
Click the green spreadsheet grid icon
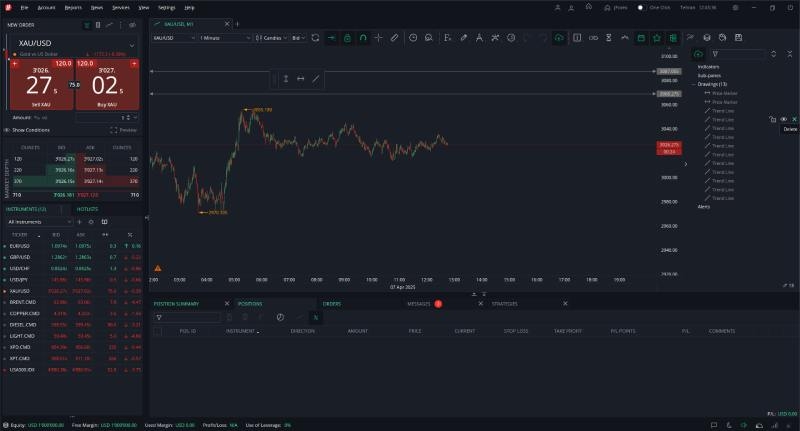coord(673,38)
